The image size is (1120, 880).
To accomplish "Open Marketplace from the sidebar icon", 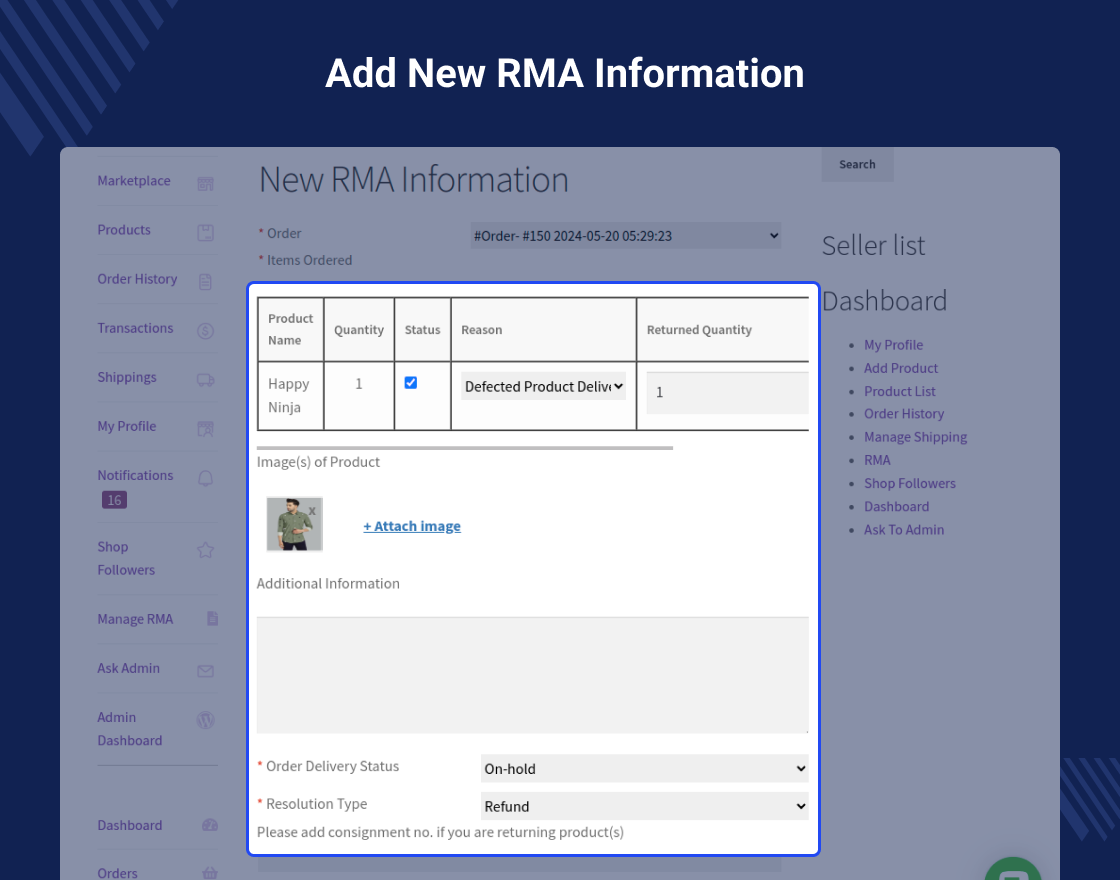I will [205, 183].
